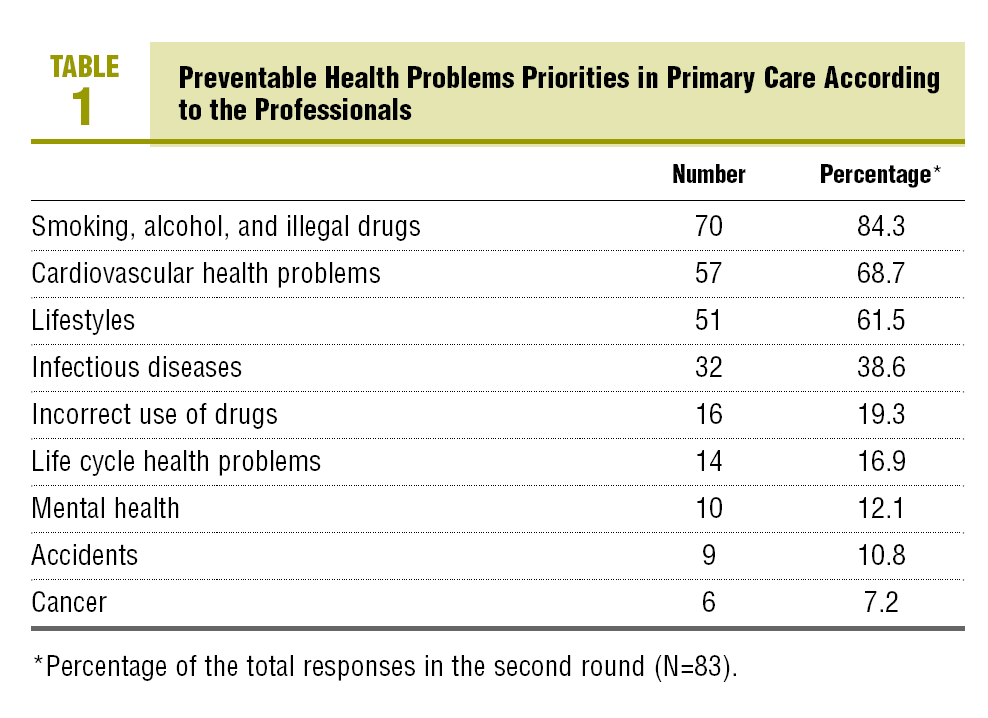Click the footnote about second round responses
Image resolution: width=988 pixels, height=718 pixels.
click(384, 667)
